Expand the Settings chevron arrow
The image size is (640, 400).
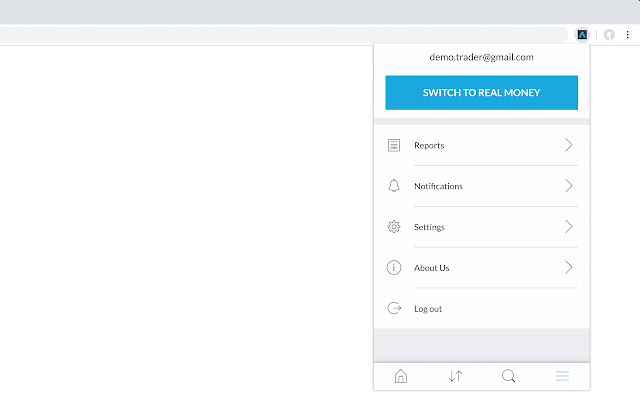tap(568, 227)
